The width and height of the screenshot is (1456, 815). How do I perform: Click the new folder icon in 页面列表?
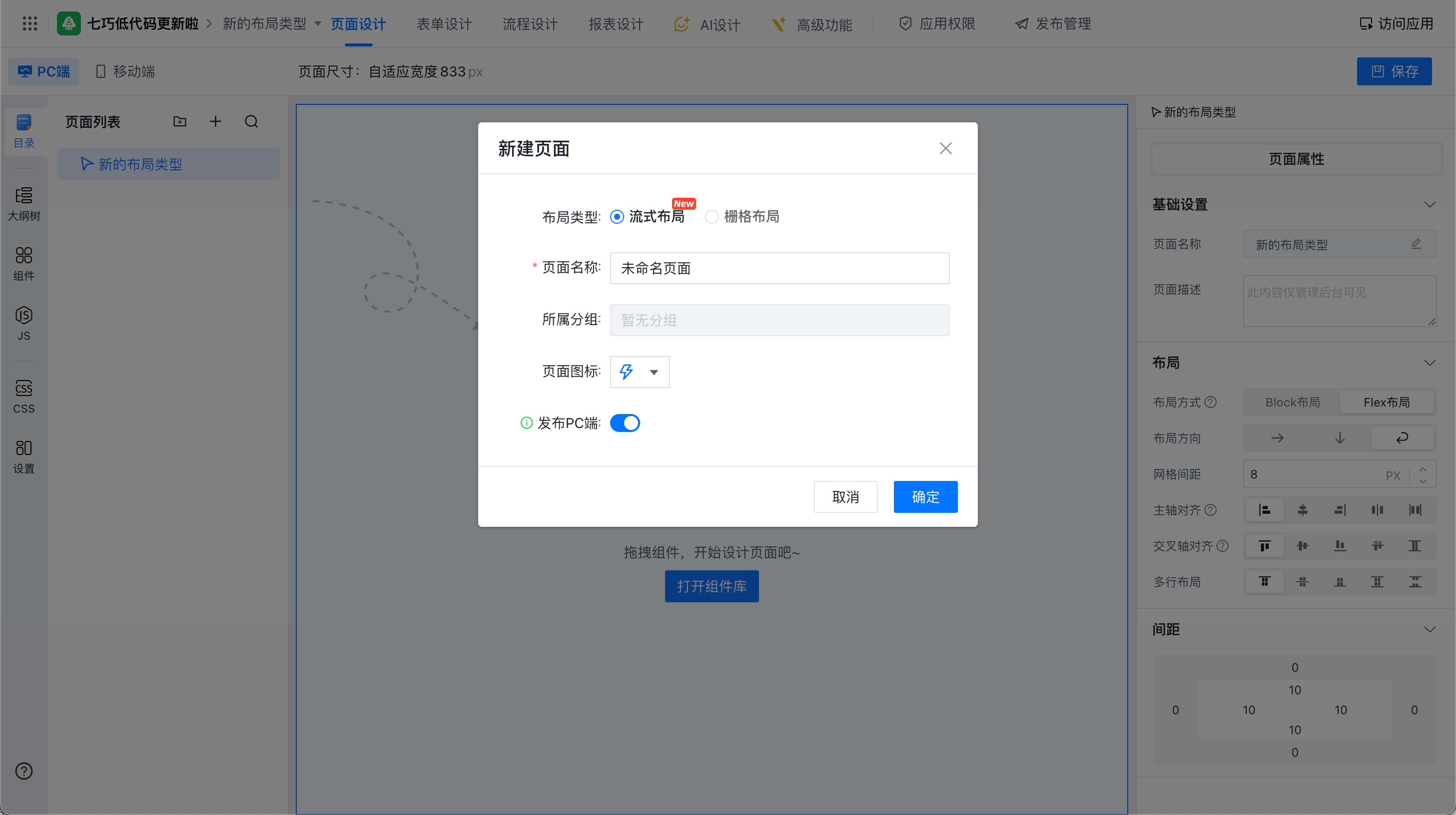tap(180, 121)
